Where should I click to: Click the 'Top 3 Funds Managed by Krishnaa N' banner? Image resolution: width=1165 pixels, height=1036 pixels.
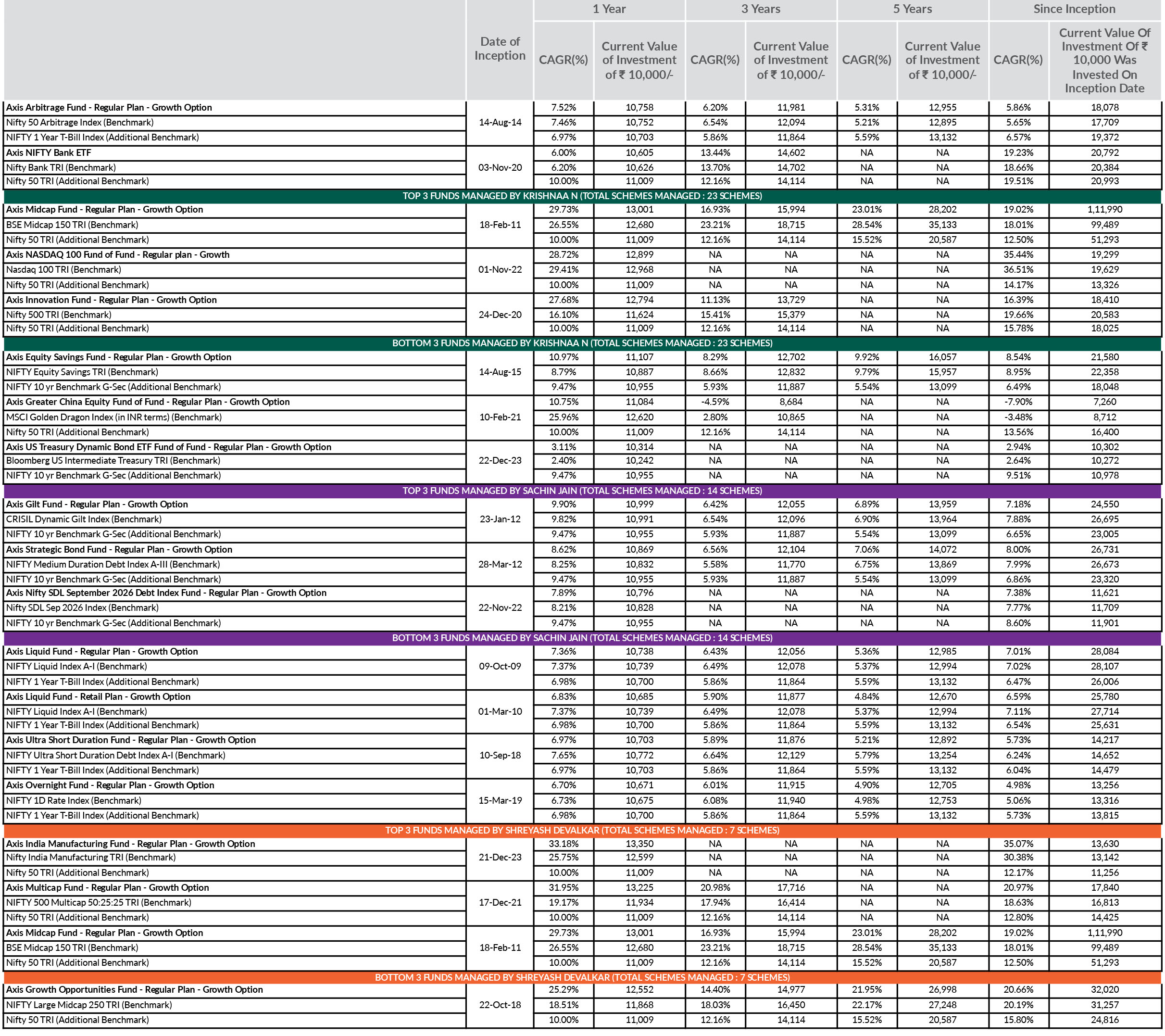pyautogui.click(x=582, y=196)
